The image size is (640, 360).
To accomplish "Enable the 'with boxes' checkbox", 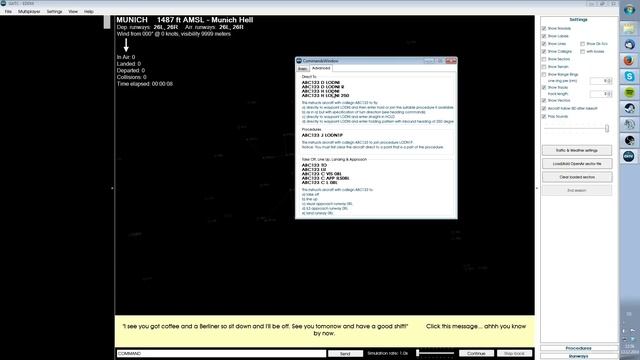I will point(582,51).
